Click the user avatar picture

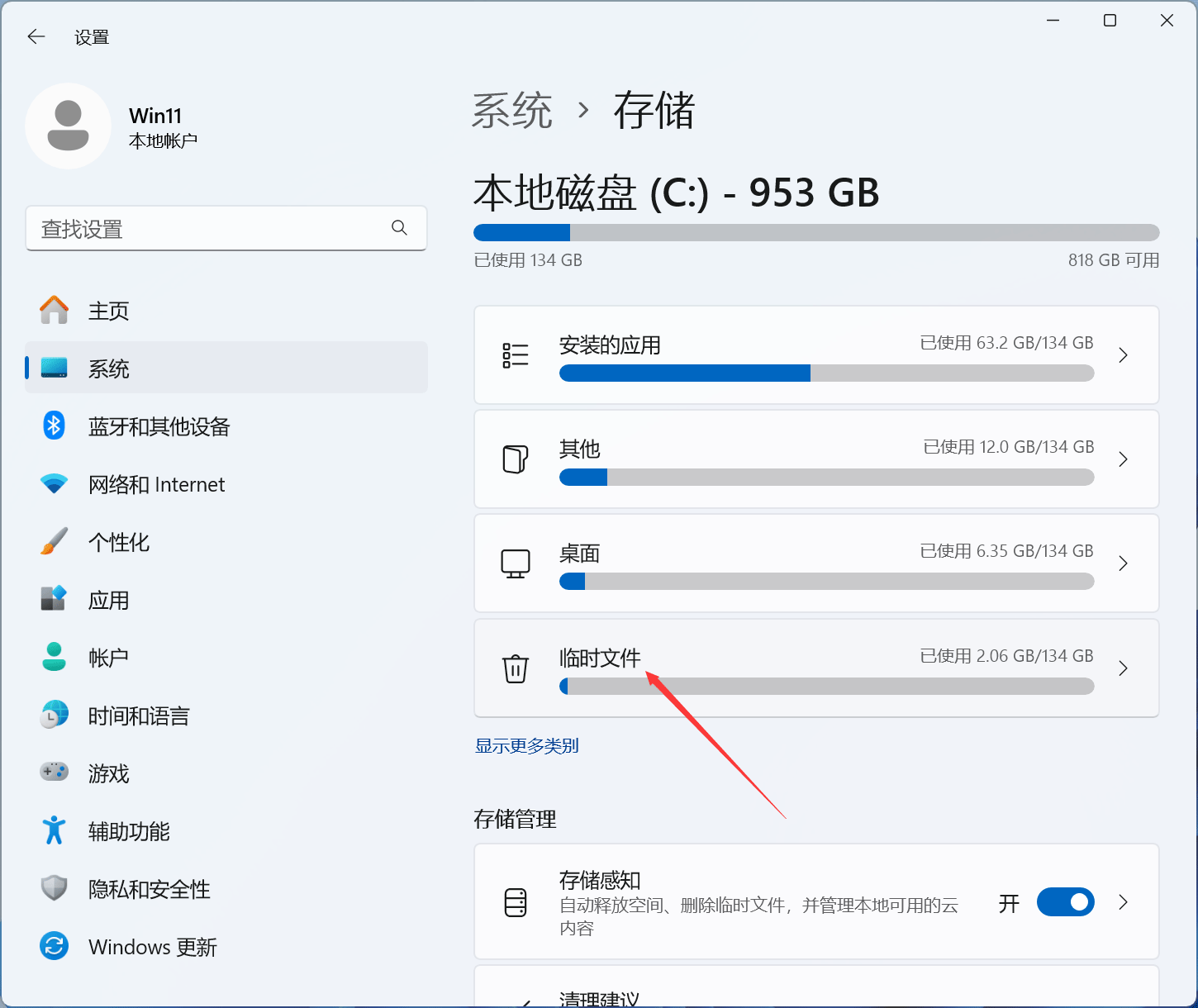click(x=69, y=126)
